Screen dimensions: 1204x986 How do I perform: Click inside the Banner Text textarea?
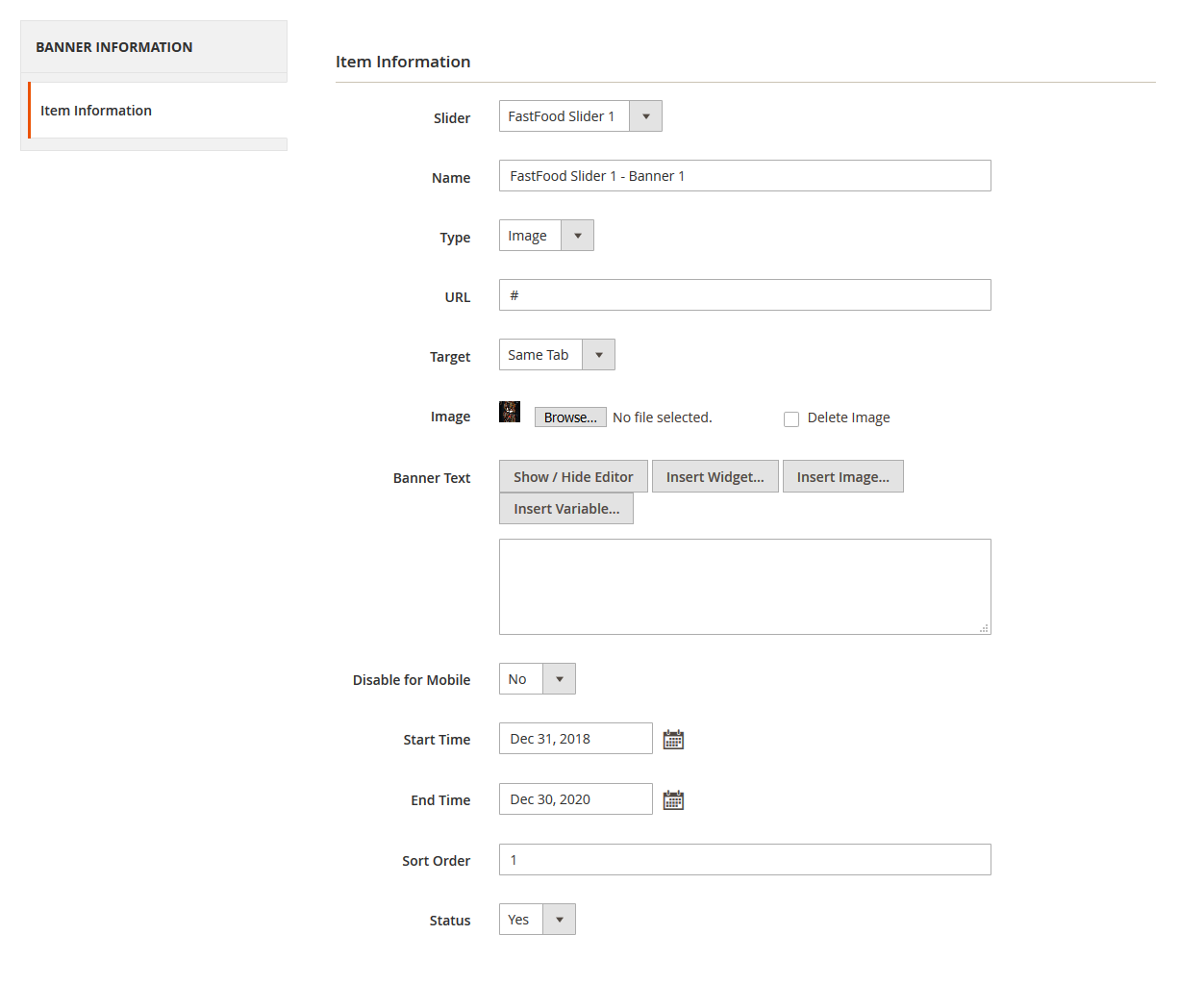point(744,587)
